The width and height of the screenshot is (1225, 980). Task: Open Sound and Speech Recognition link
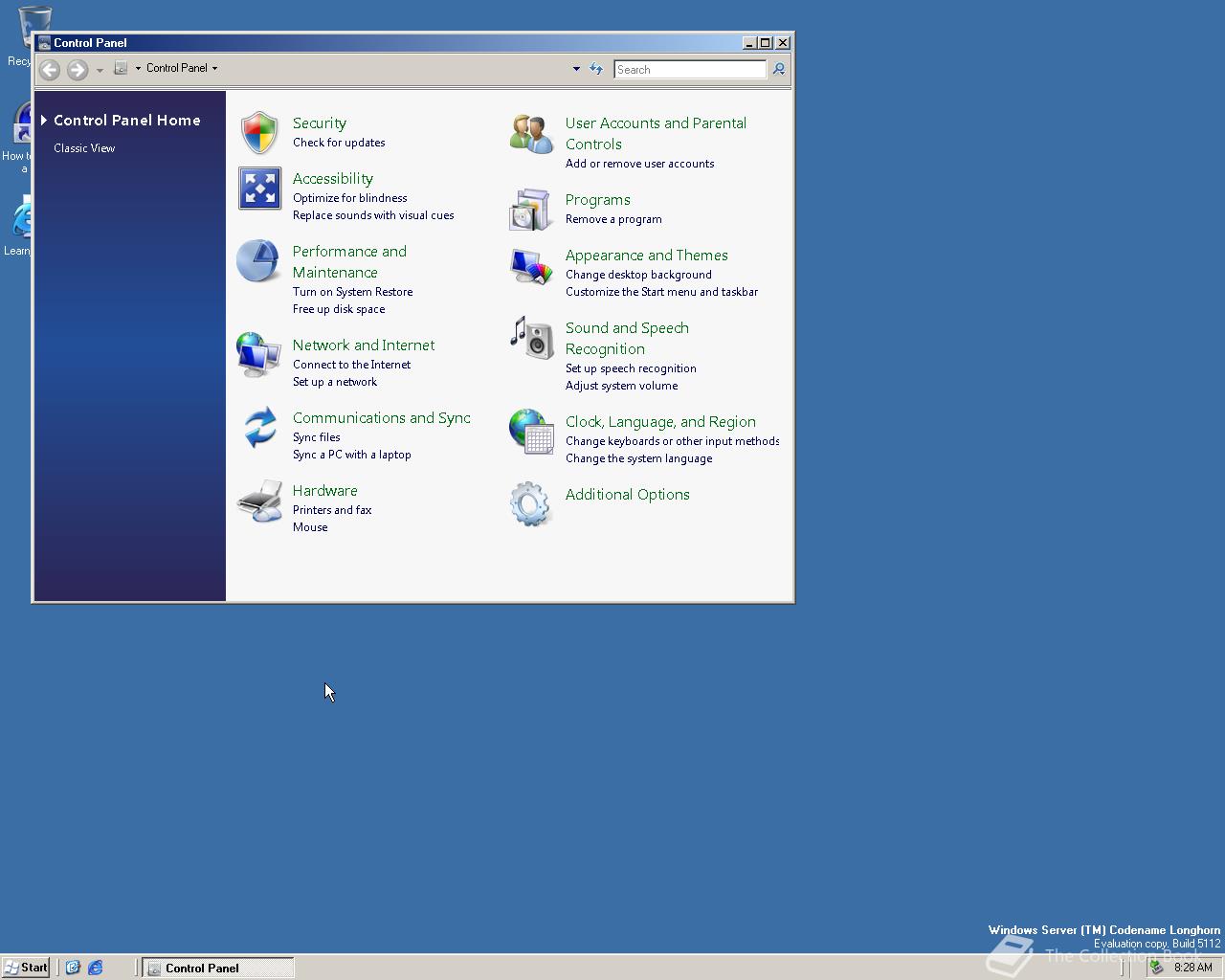point(627,339)
